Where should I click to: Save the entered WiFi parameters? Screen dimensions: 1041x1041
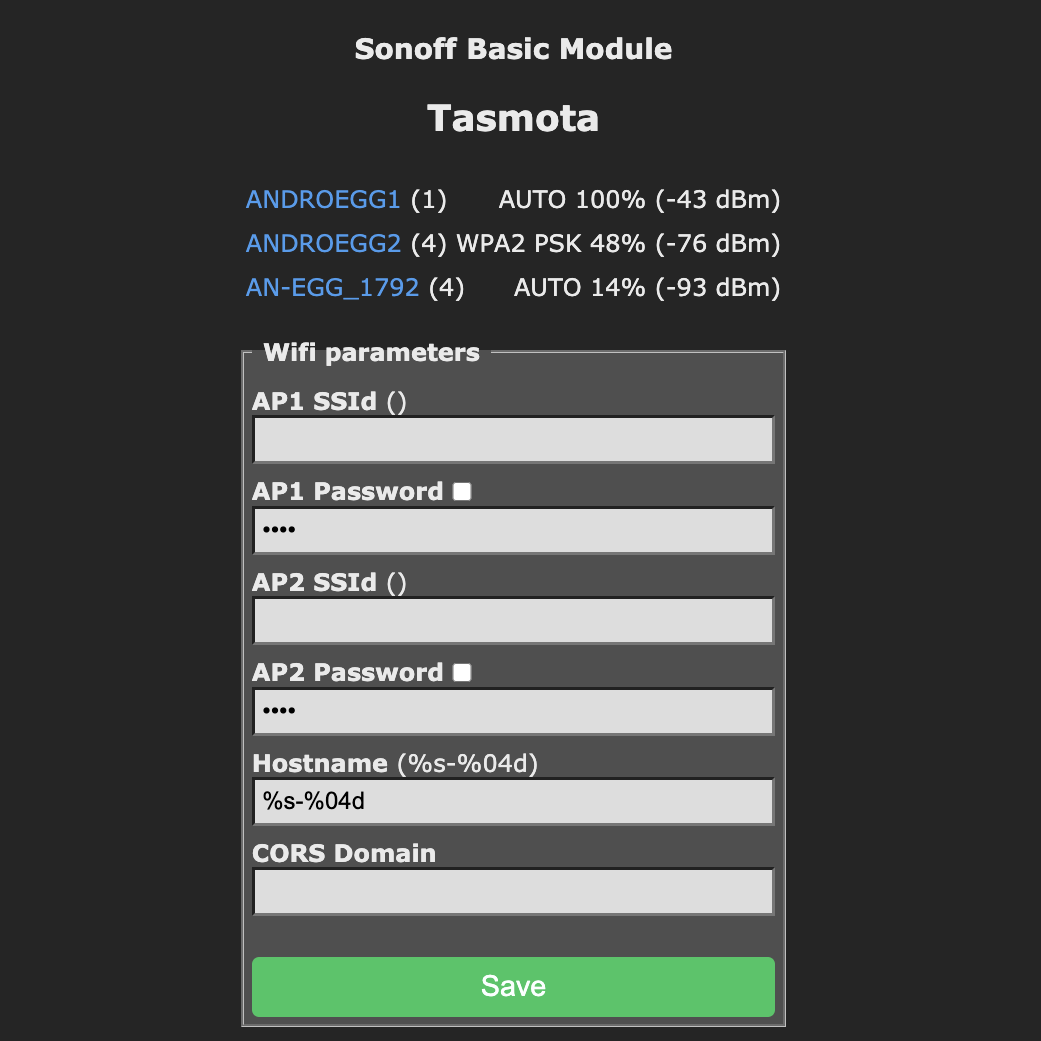pos(513,986)
